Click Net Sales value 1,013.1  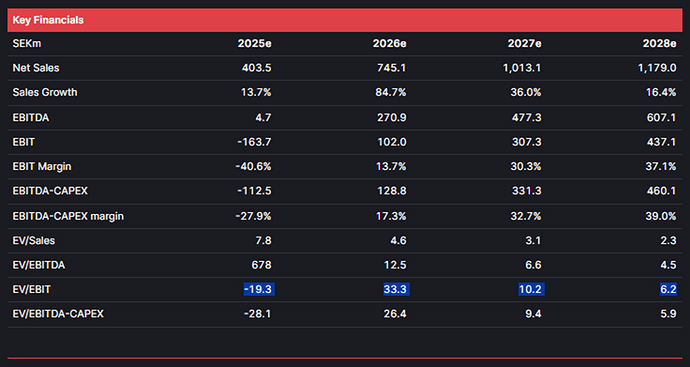pyautogui.click(x=522, y=68)
